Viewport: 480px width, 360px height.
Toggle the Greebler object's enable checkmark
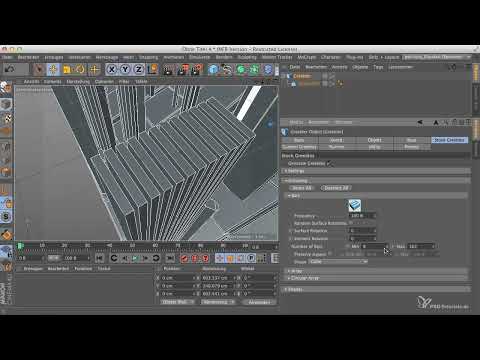coord(332,76)
